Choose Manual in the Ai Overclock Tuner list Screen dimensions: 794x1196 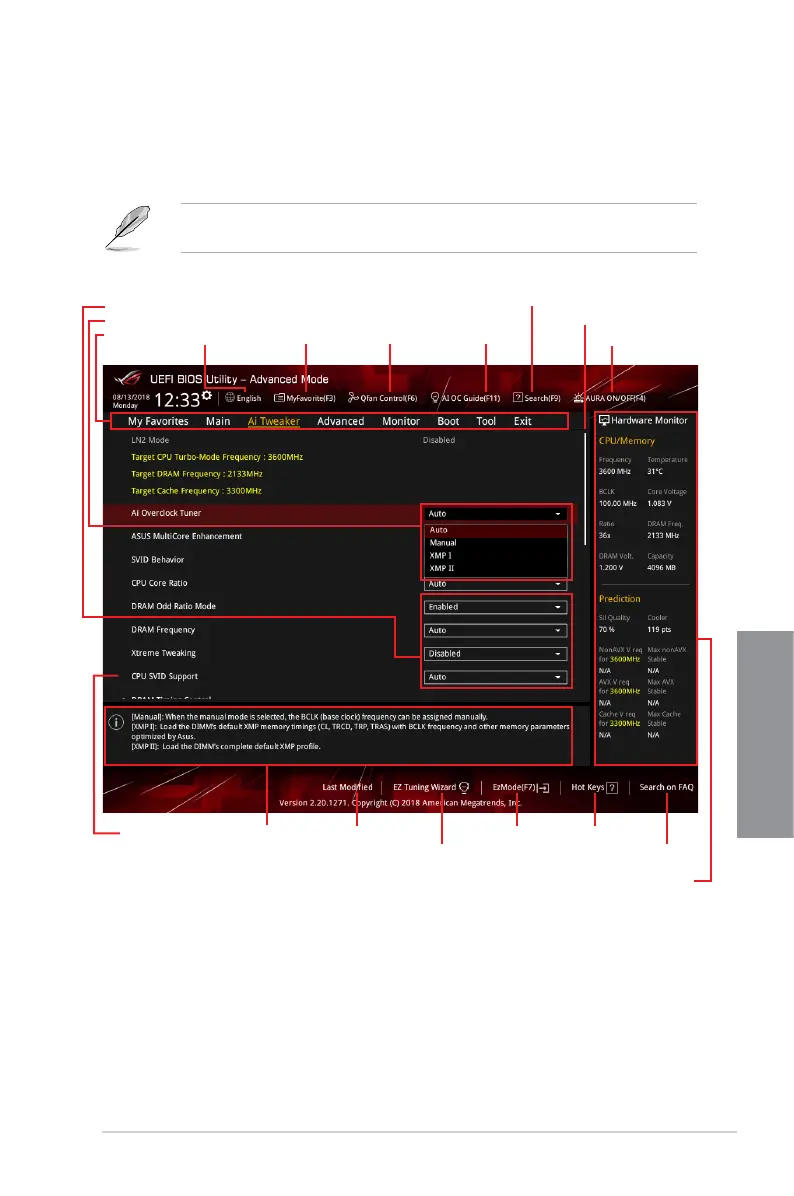496,543
